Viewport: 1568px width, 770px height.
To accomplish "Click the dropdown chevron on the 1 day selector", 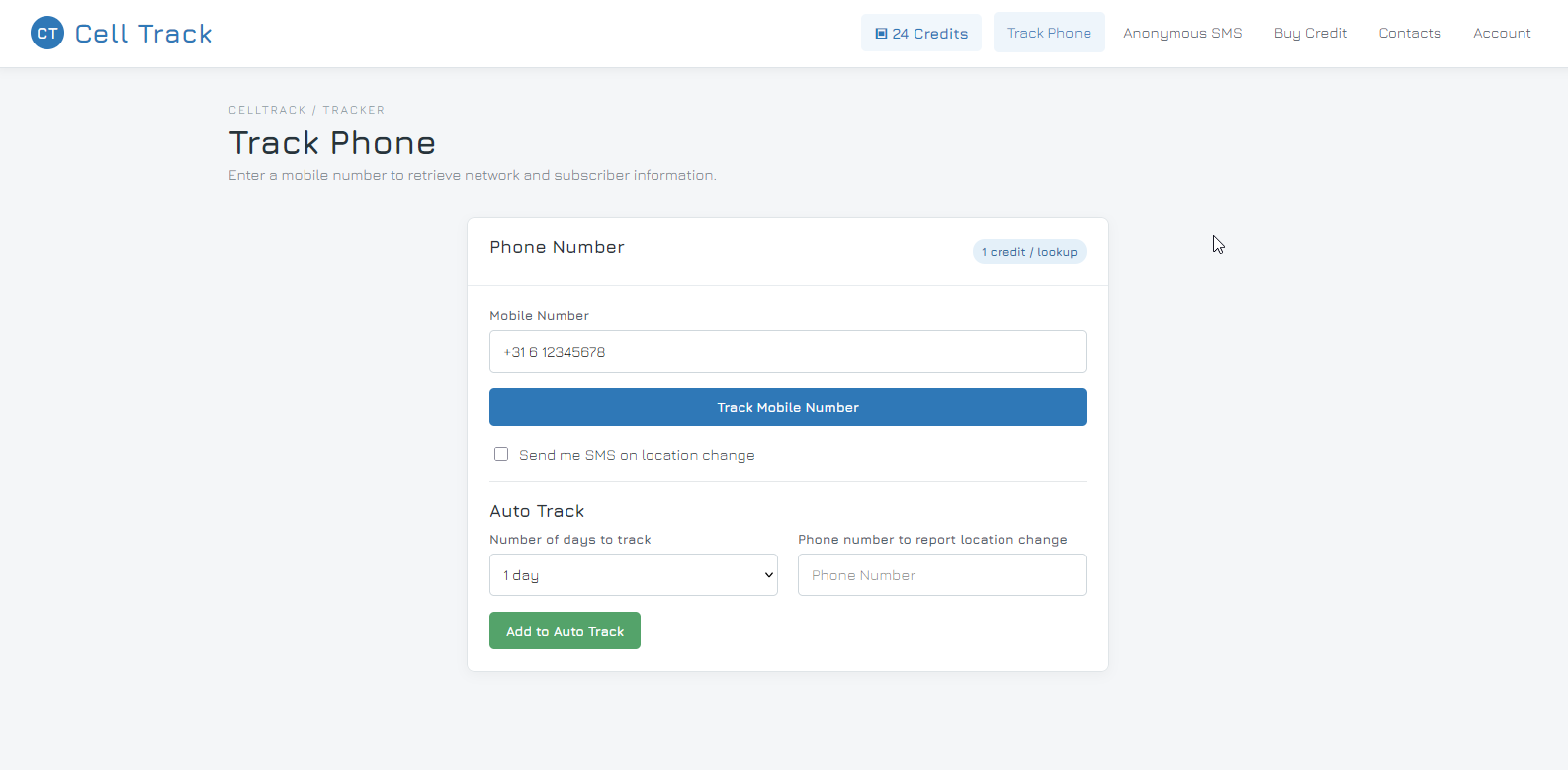I will coord(769,575).
